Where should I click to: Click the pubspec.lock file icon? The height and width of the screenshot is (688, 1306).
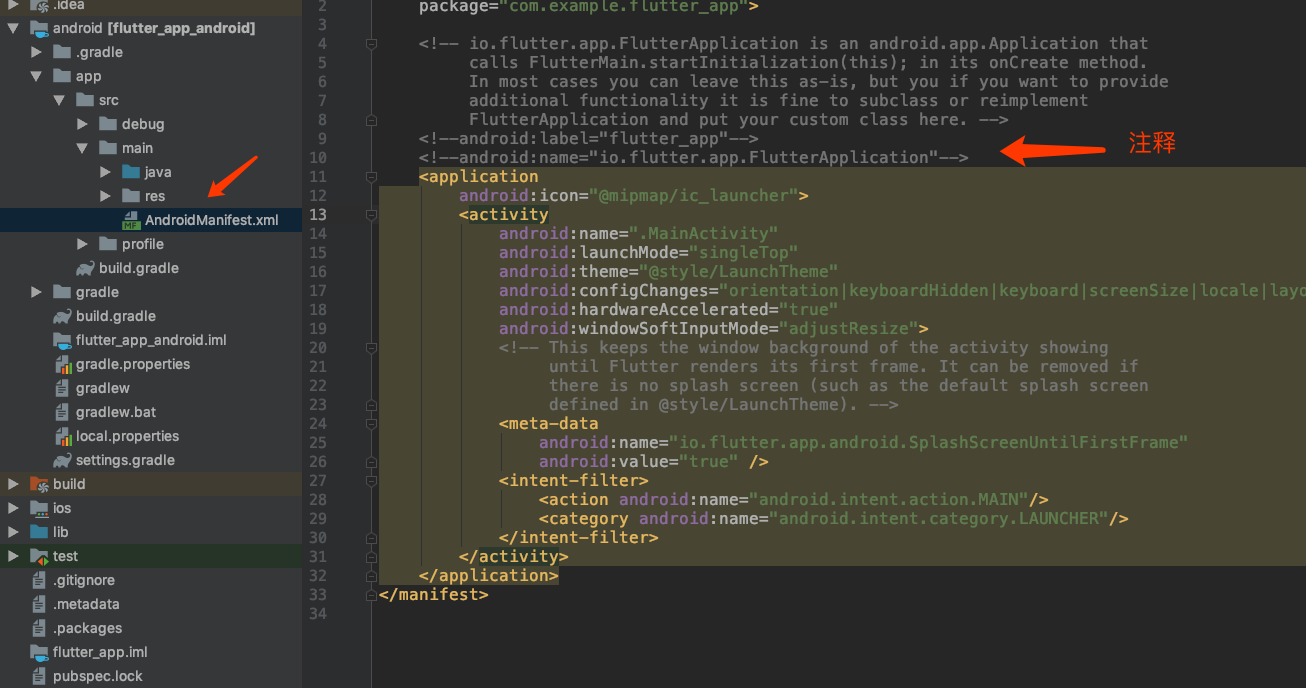pos(39,676)
